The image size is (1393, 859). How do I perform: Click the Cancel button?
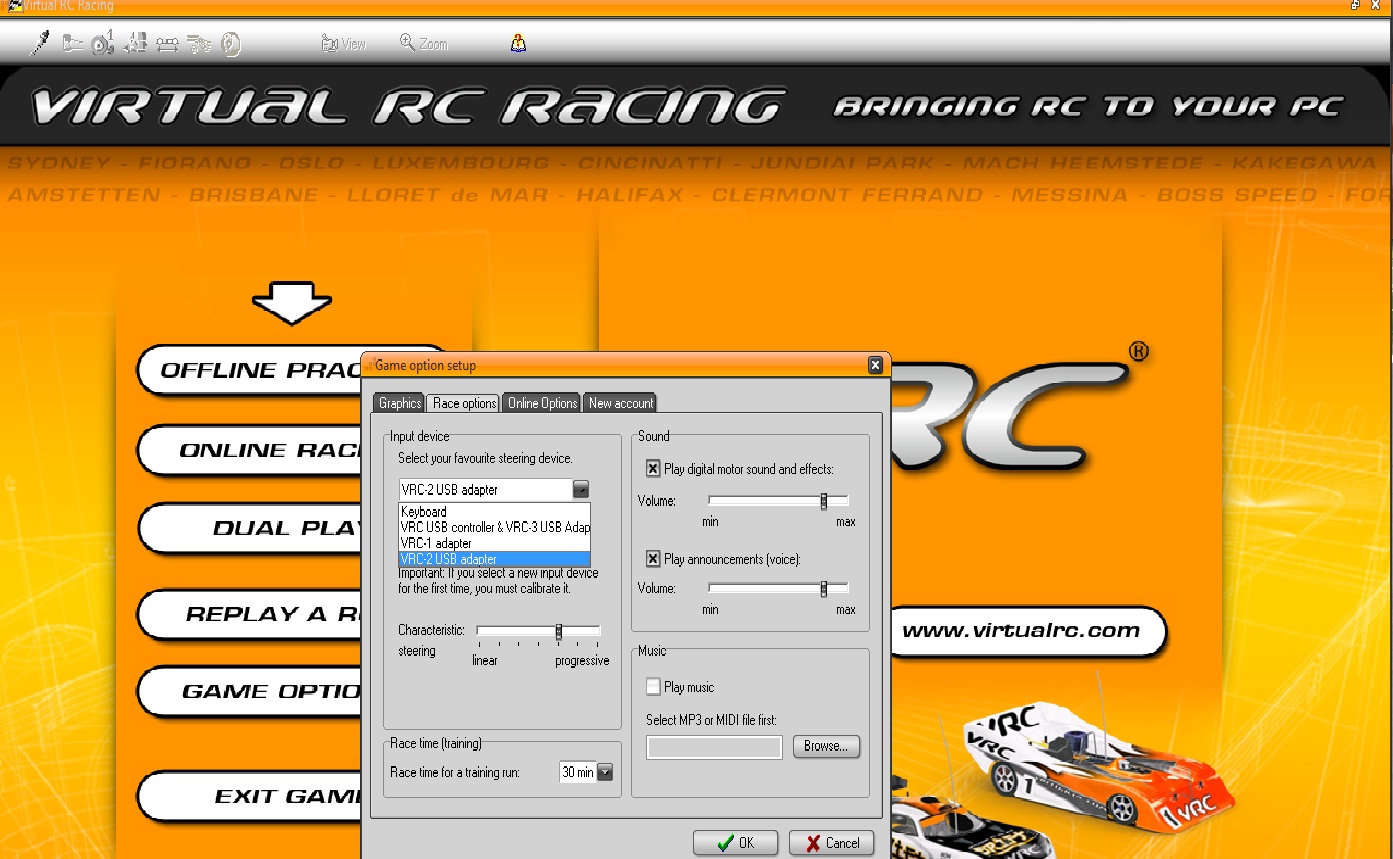coord(831,843)
